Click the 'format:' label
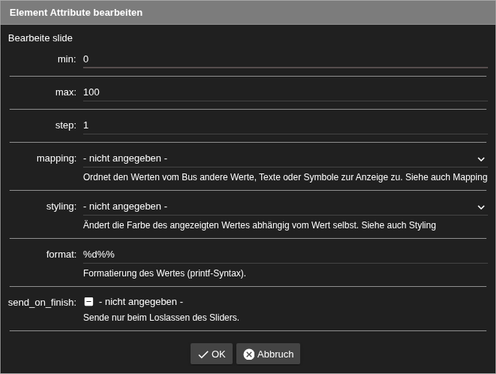The image size is (496, 374). click(x=61, y=255)
